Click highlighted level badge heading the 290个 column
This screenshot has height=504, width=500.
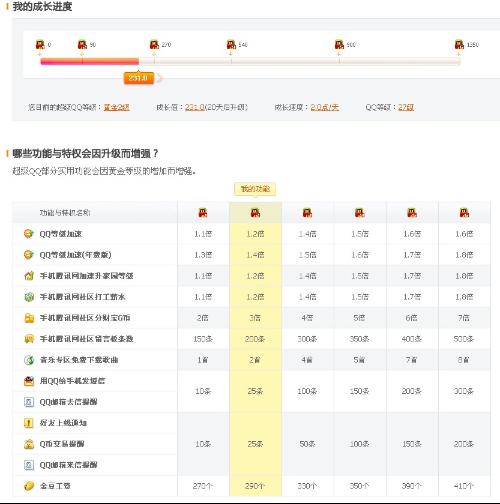[x=255, y=212]
